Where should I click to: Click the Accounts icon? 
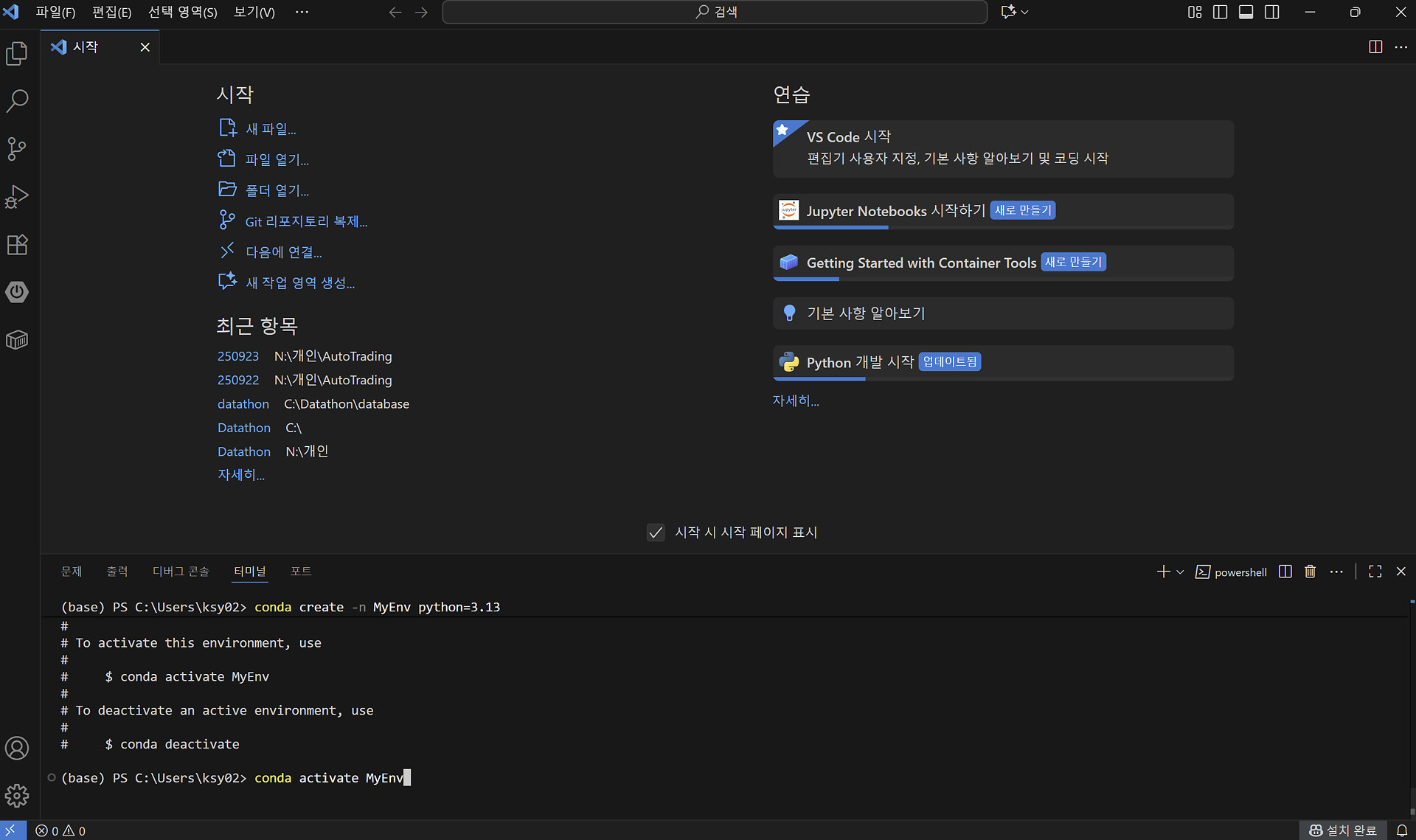tap(17, 748)
